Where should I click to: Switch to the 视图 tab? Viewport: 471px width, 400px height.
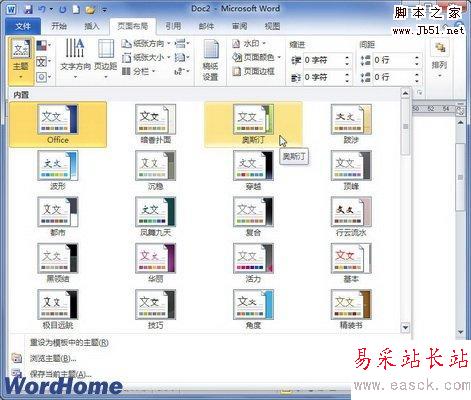272,26
